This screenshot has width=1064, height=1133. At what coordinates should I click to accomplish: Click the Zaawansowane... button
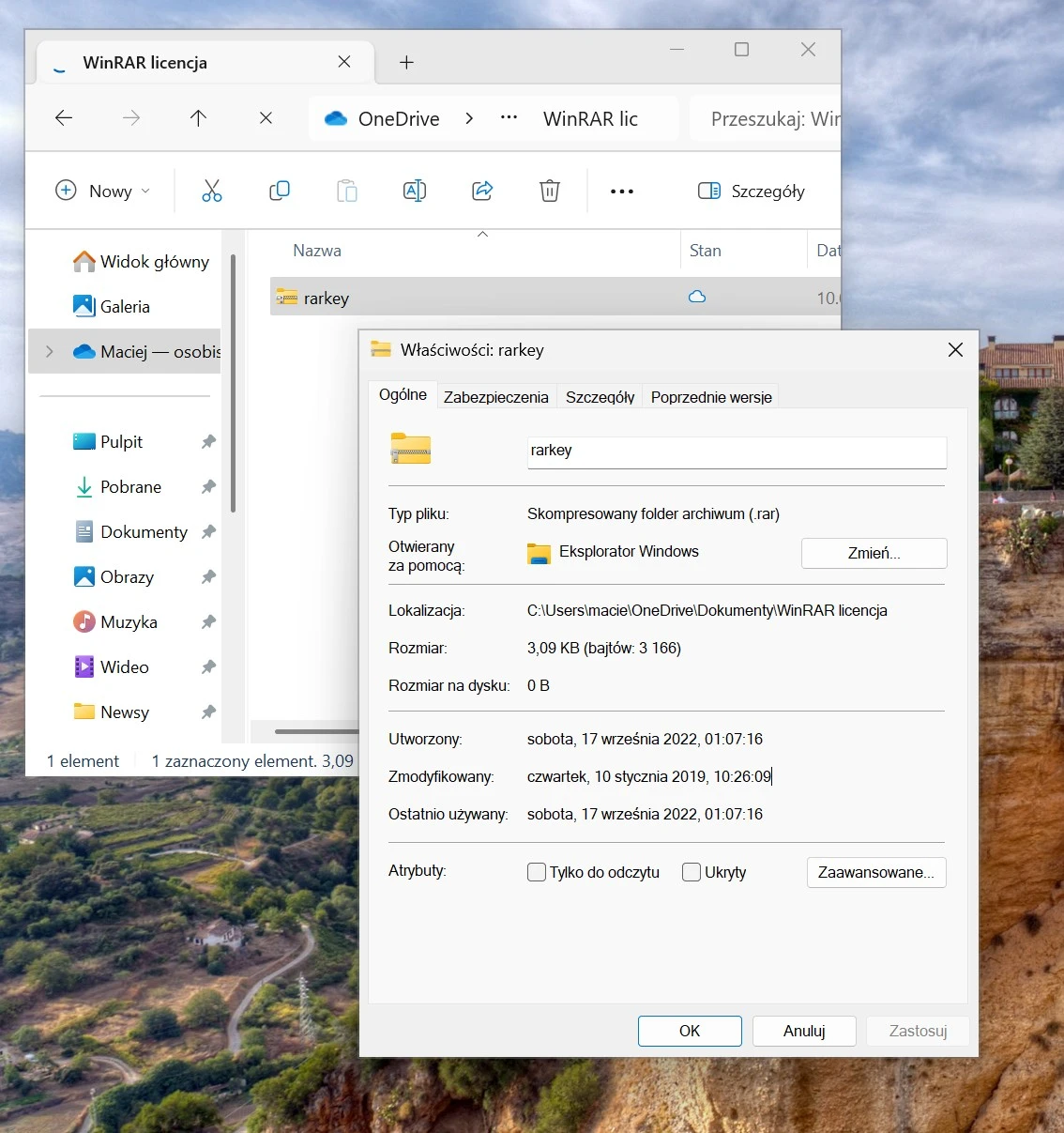876,872
